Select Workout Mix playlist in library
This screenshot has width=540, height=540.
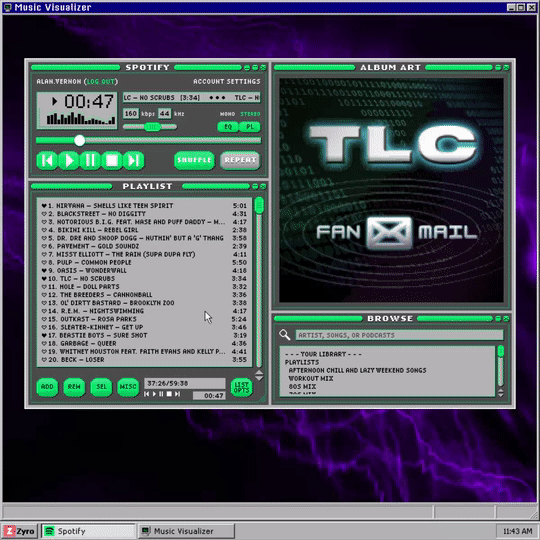click(311, 378)
